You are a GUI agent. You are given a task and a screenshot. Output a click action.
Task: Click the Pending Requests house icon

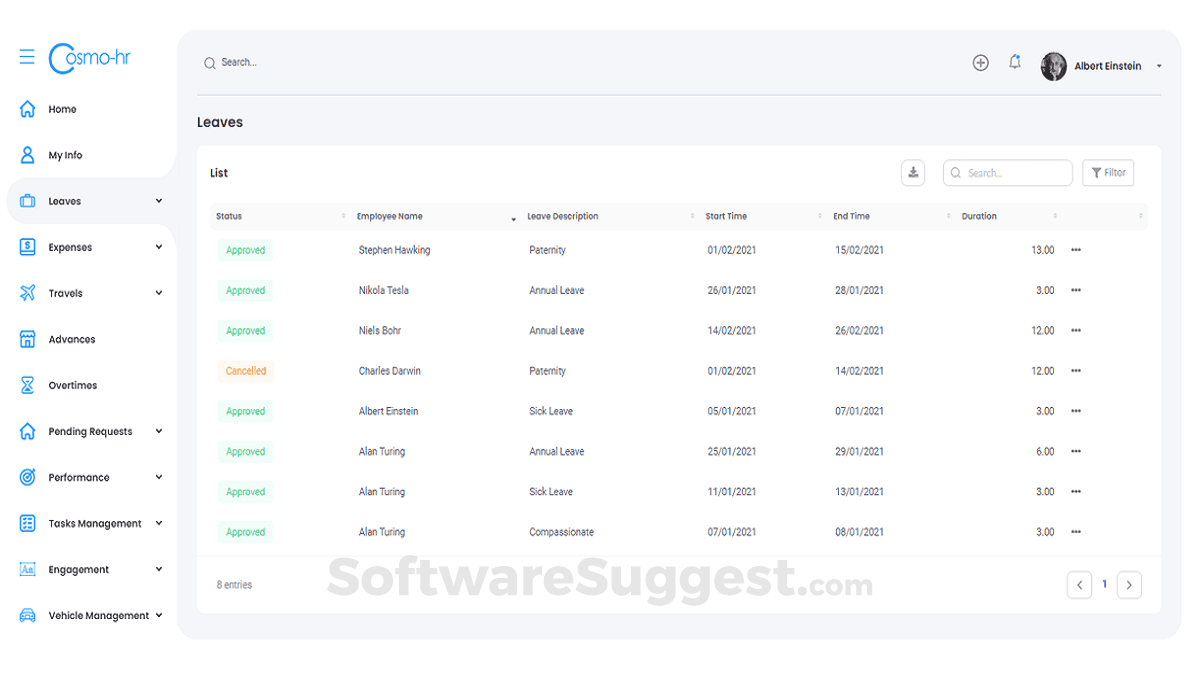(x=28, y=431)
